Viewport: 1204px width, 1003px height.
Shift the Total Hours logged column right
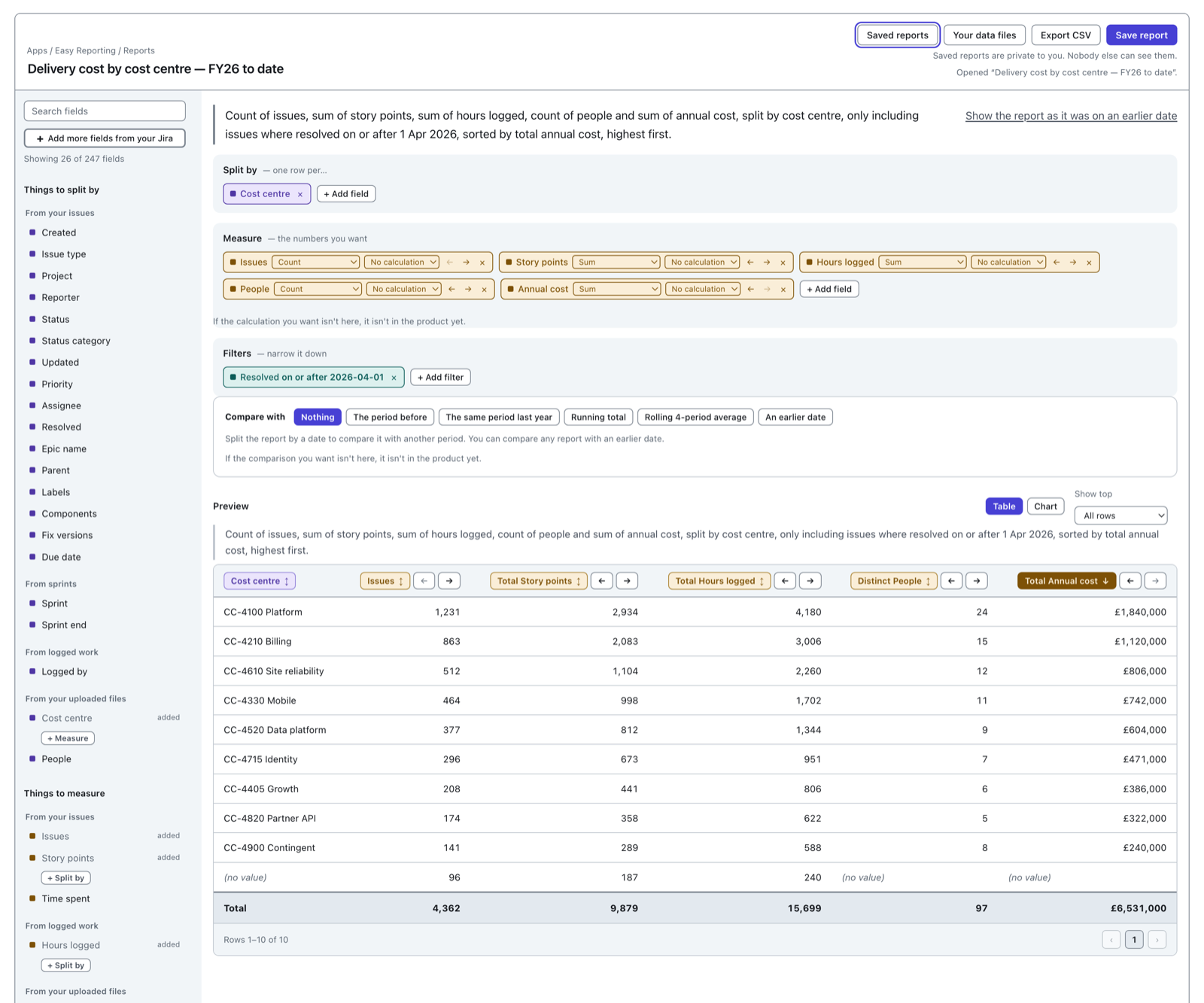[x=810, y=581]
